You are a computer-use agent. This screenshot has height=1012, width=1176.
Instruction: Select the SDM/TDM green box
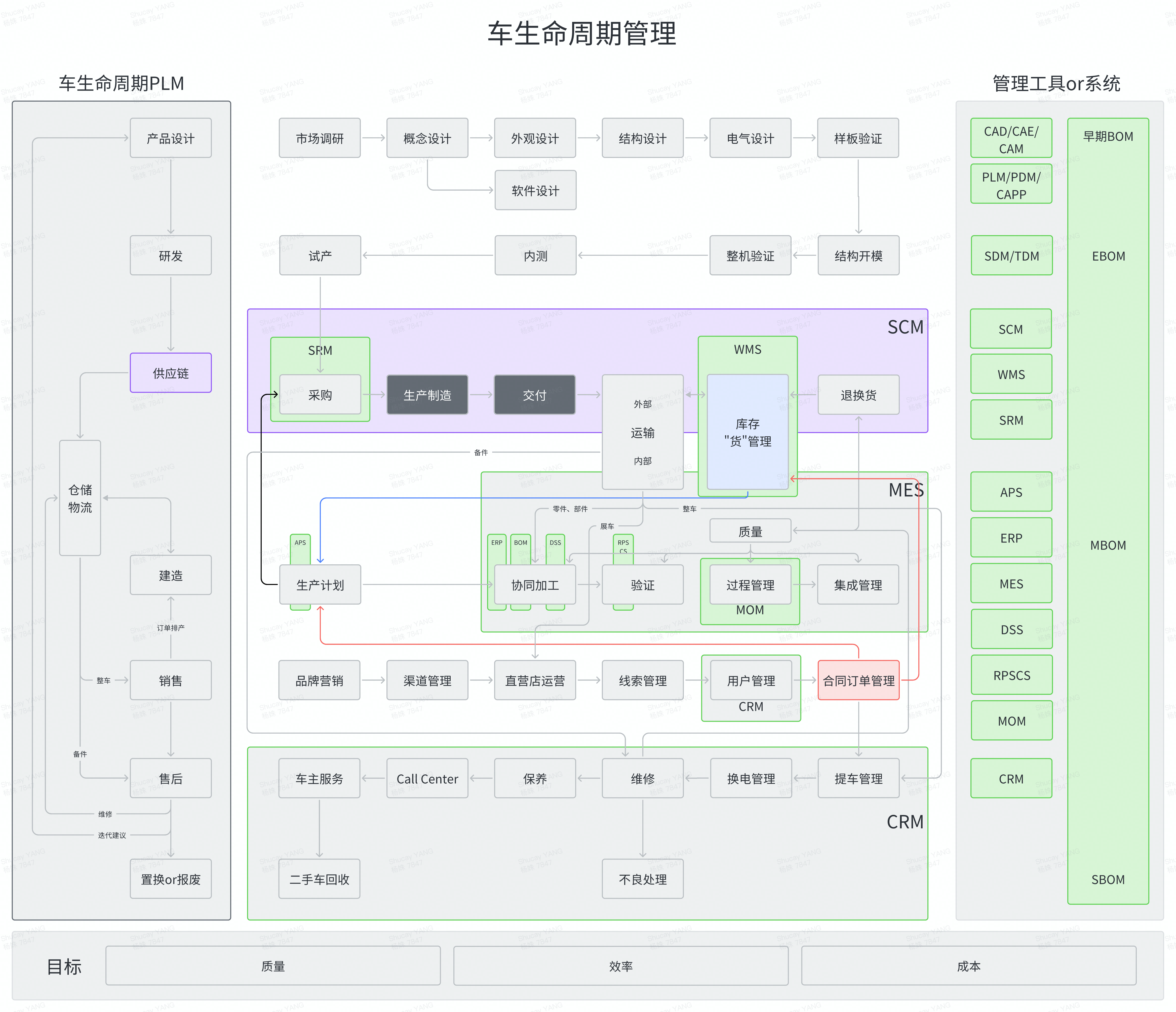pos(1011,256)
